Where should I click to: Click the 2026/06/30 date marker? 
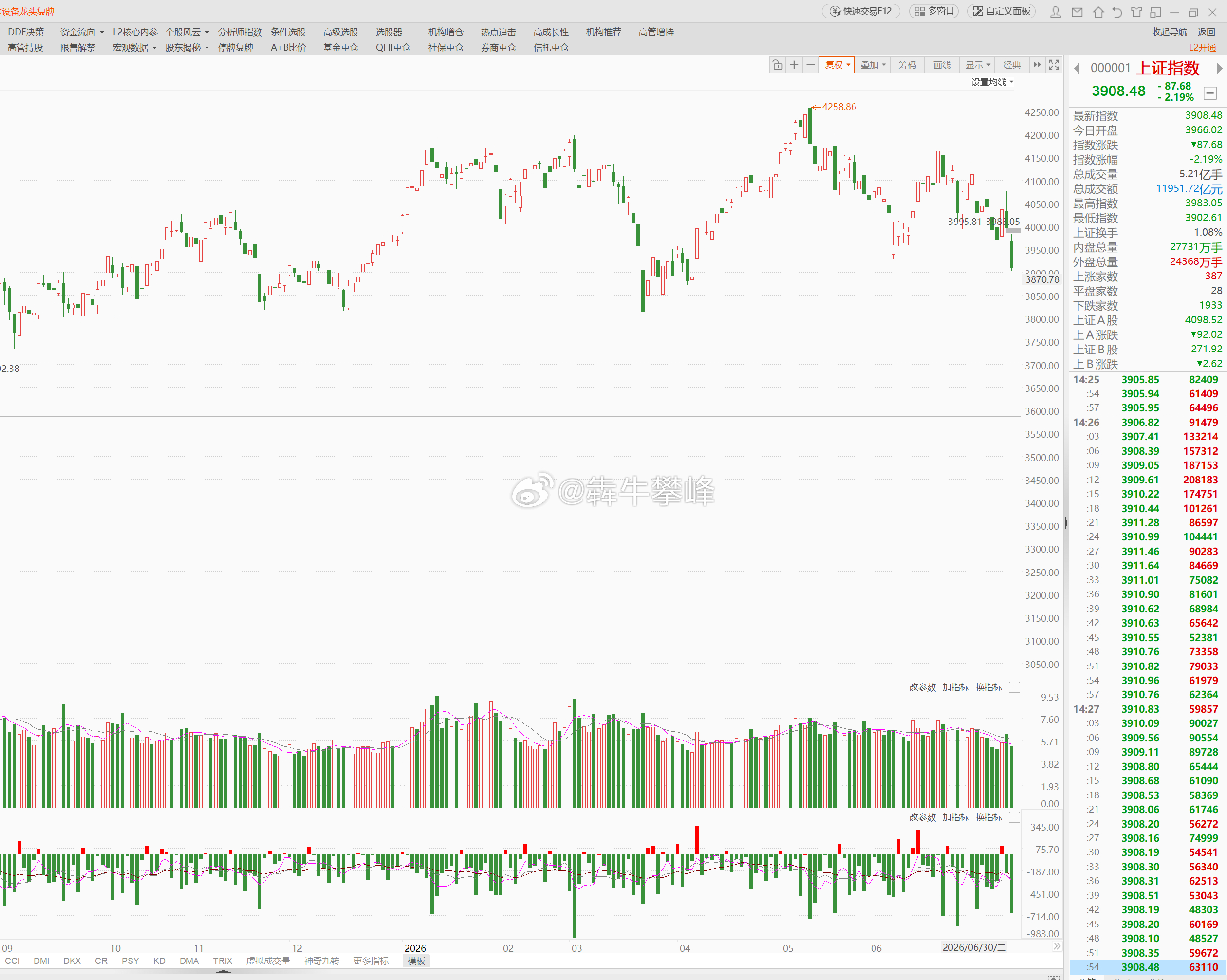(974, 947)
